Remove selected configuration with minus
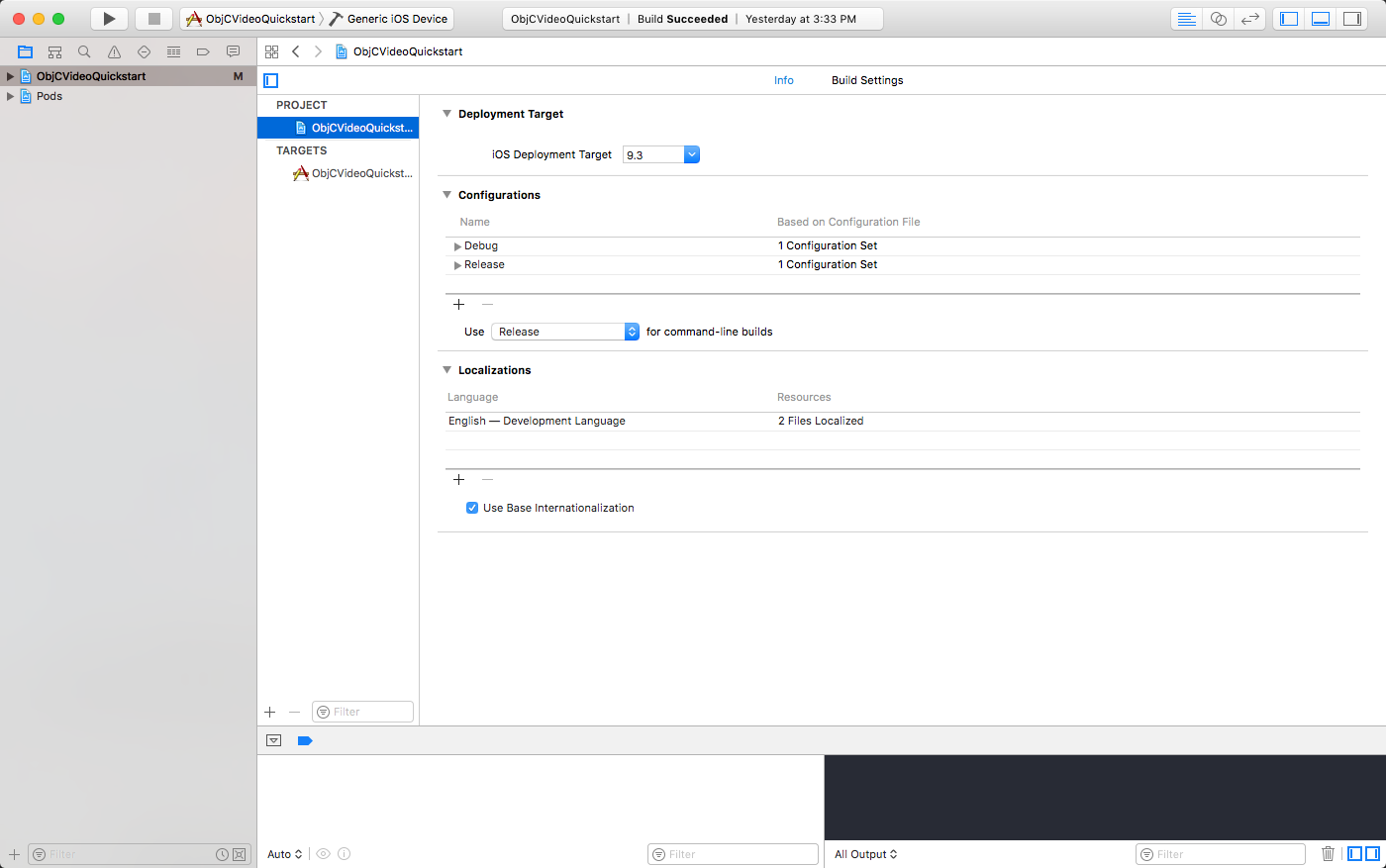Image resolution: width=1386 pixels, height=868 pixels. 487,304
